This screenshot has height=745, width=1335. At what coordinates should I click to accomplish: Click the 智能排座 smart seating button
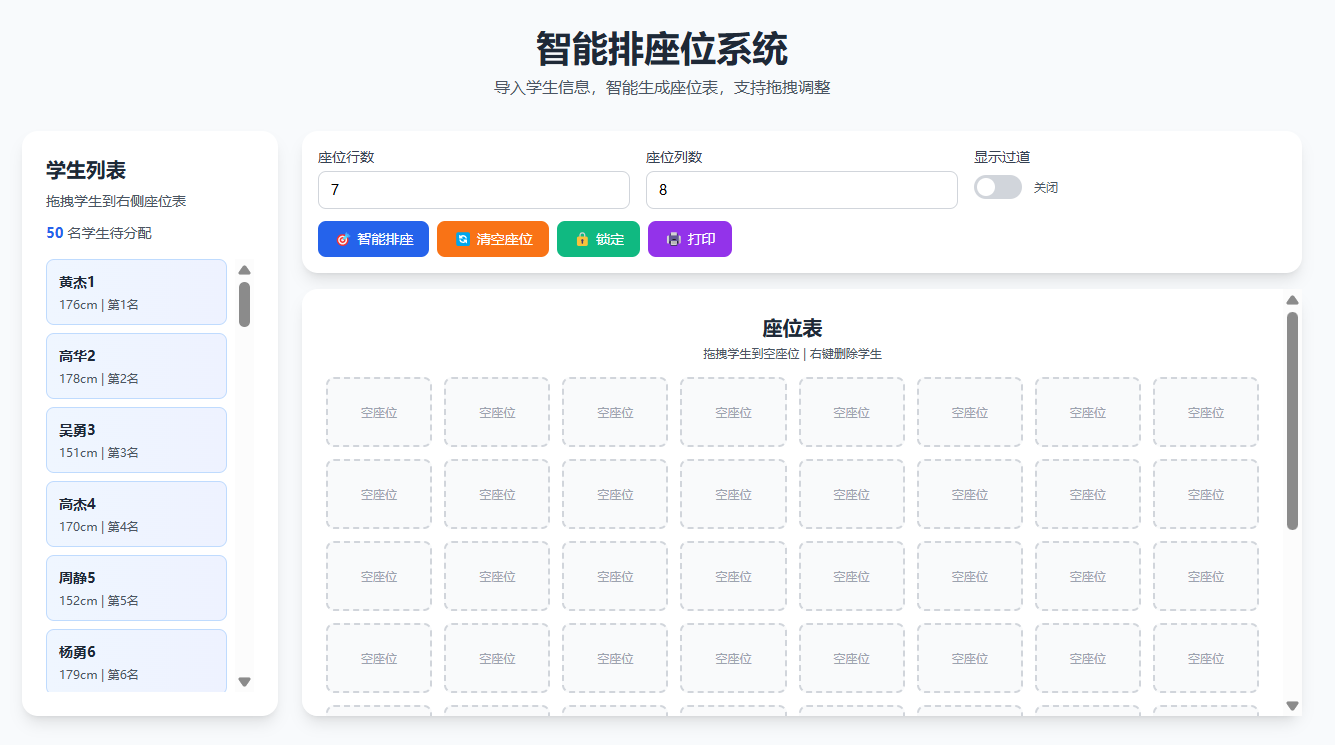tap(373, 239)
